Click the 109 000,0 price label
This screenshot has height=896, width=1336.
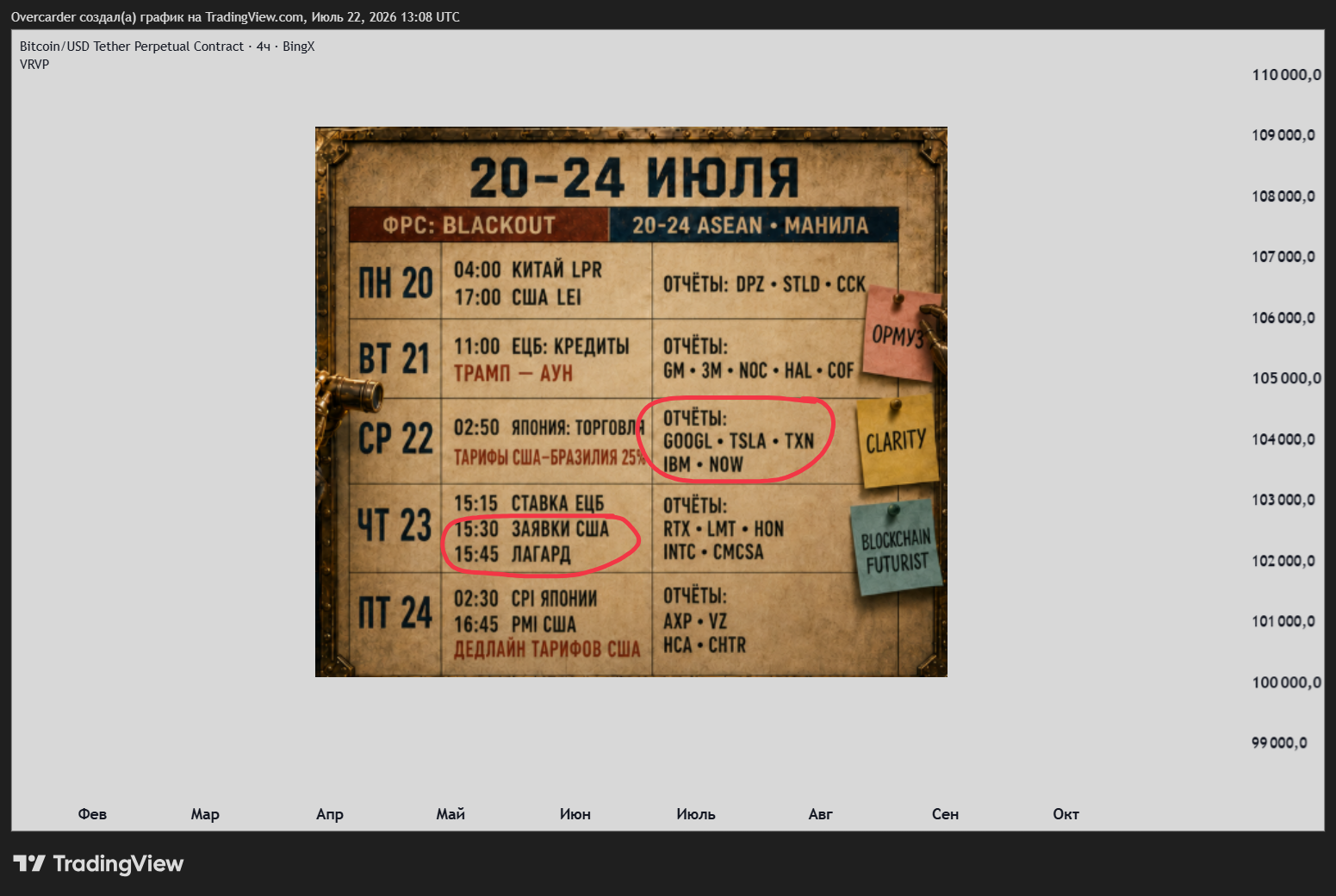pyautogui.click(x=1283, y=135)
